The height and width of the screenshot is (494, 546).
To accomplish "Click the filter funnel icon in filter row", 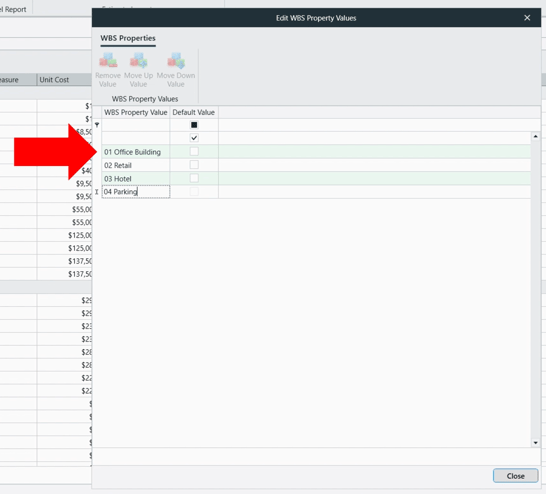I will tap(97, 125).
